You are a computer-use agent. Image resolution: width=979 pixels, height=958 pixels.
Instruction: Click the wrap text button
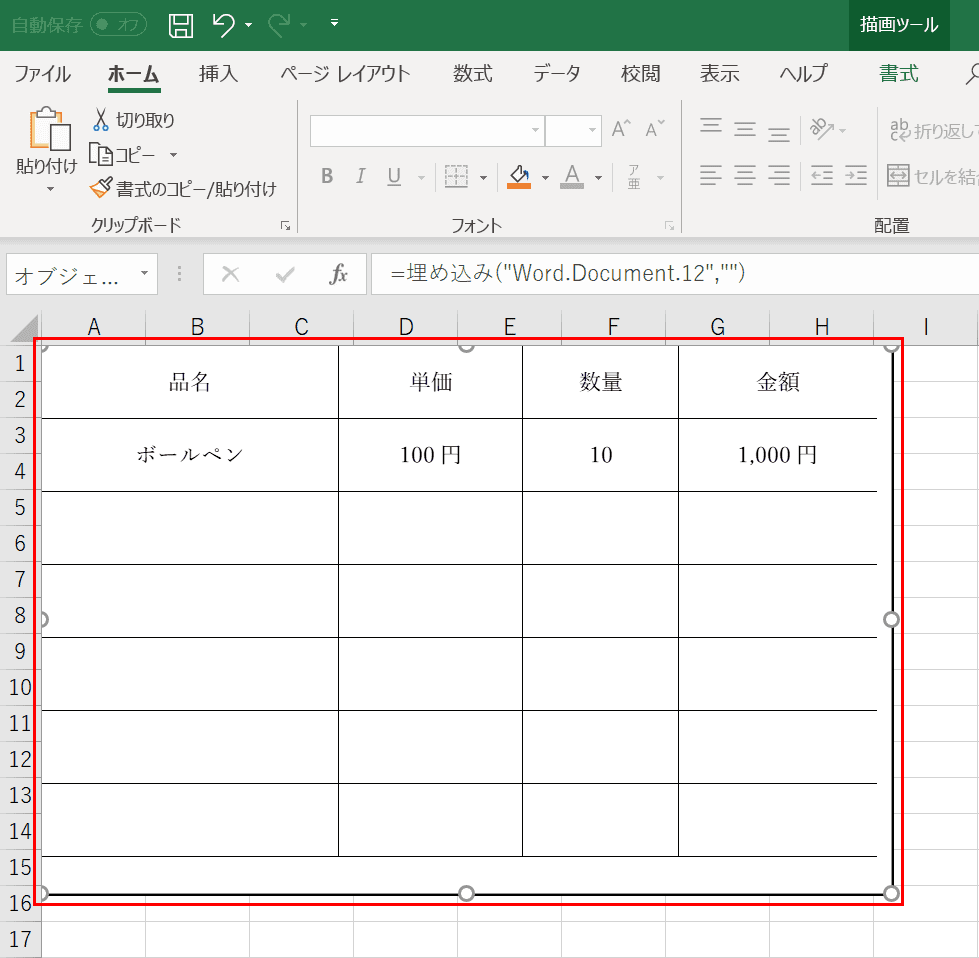click(933, 131)
